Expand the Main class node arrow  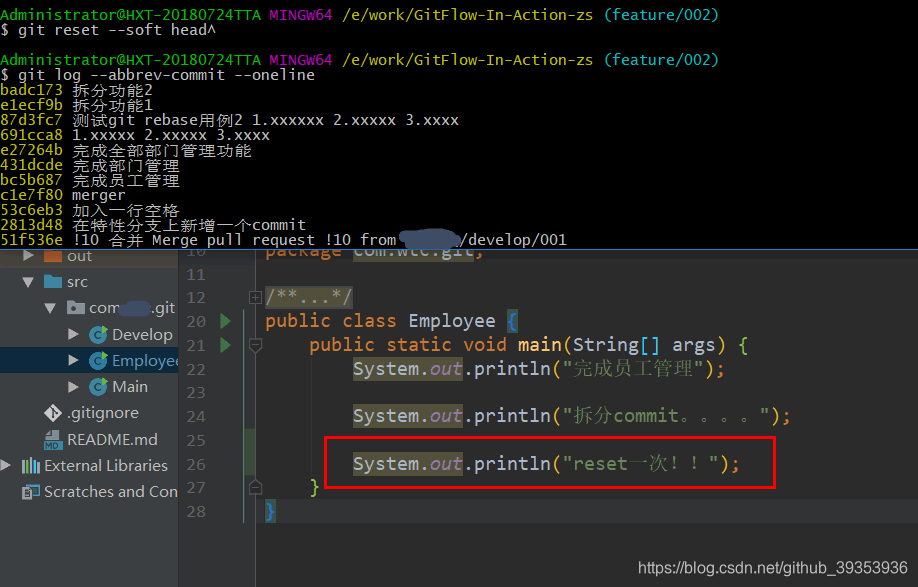tap(73, 386)
